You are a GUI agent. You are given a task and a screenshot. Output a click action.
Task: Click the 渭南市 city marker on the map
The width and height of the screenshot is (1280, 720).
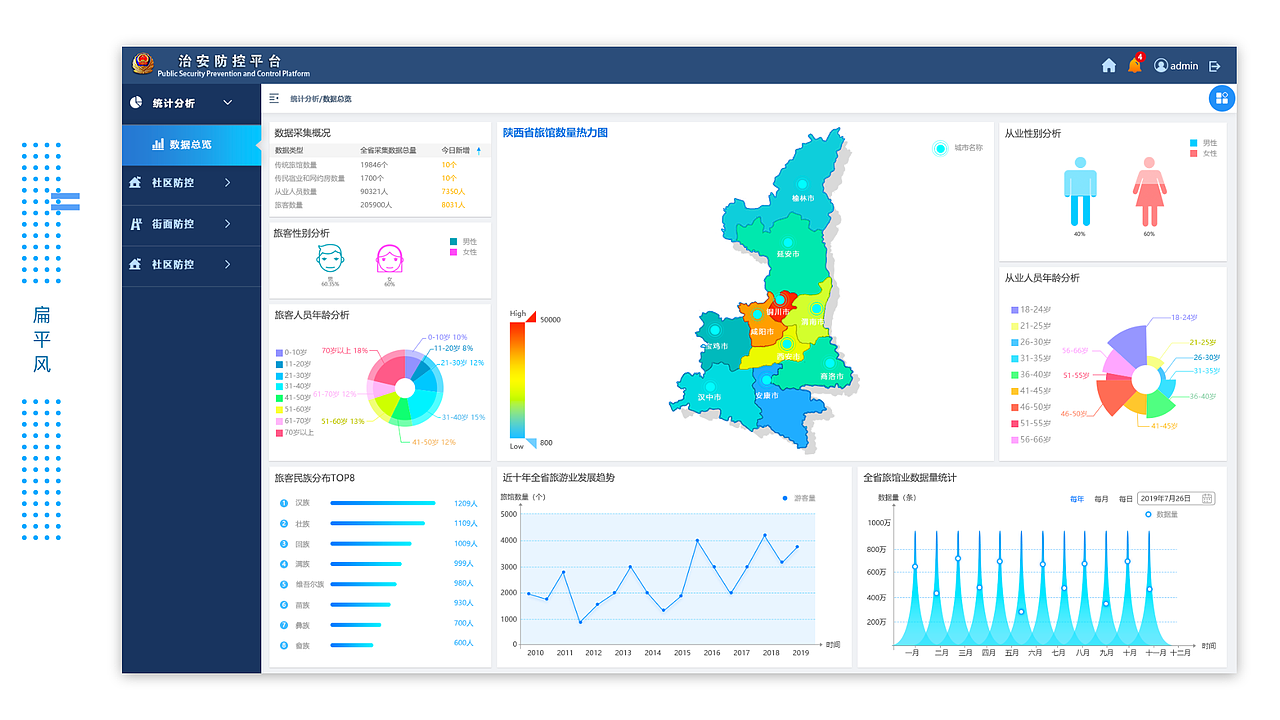pos(816,308)
